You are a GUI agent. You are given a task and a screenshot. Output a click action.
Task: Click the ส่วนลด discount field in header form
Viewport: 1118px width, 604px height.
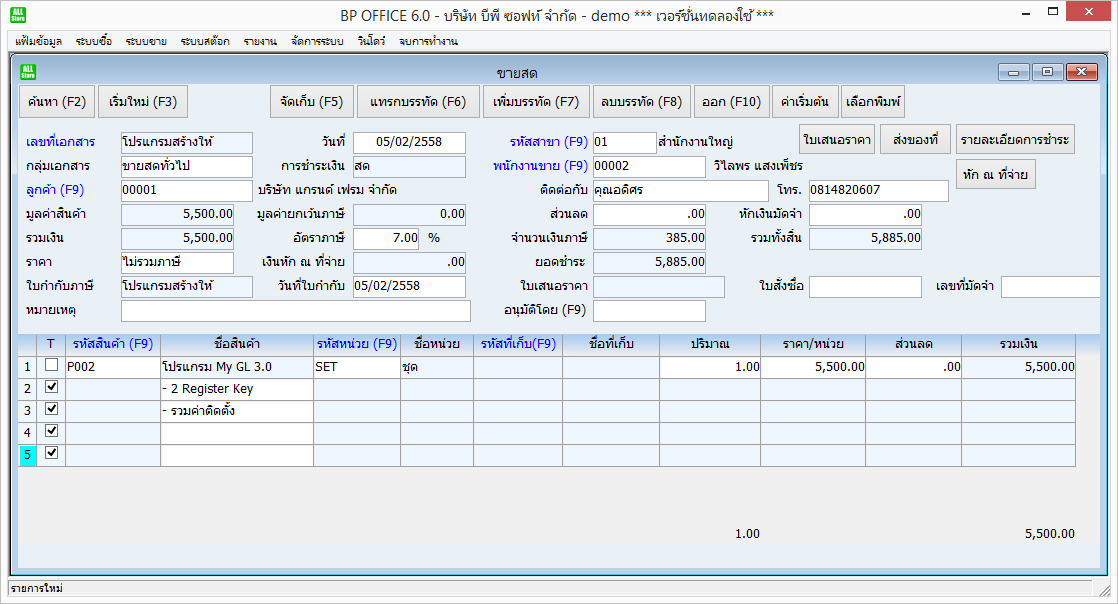click(650, 214)
